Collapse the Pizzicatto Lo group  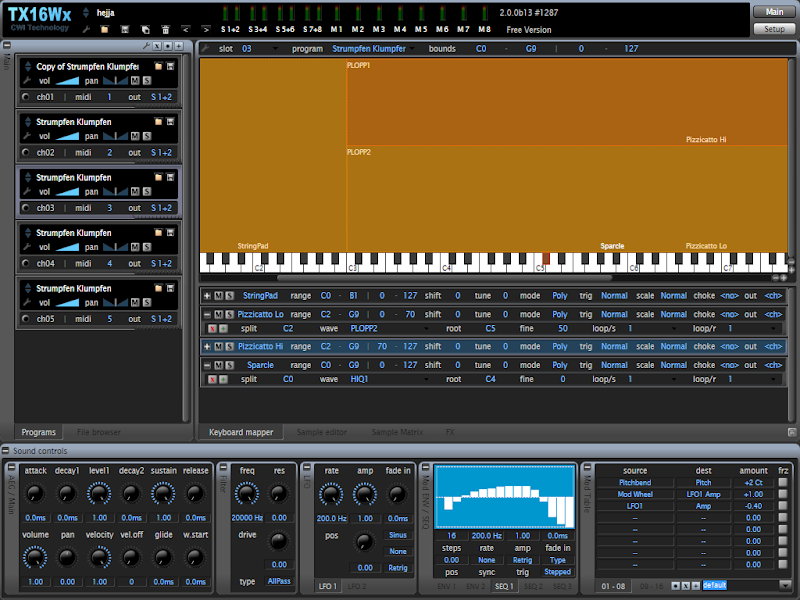pos(208,315)
